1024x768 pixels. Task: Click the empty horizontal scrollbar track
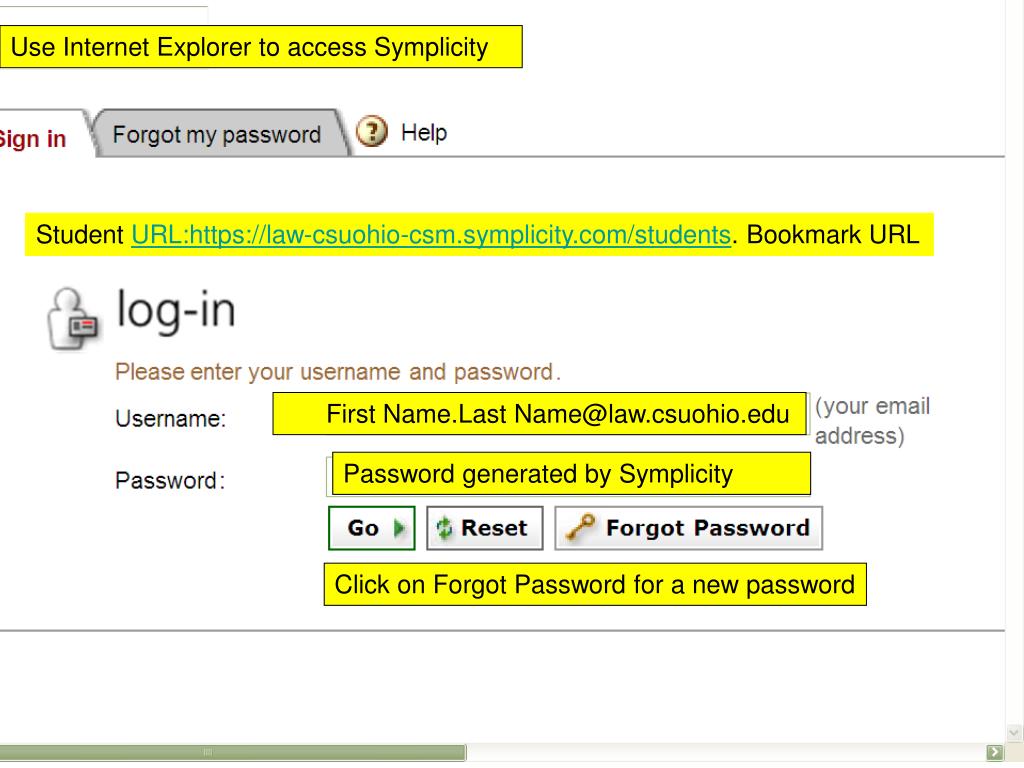726,752
